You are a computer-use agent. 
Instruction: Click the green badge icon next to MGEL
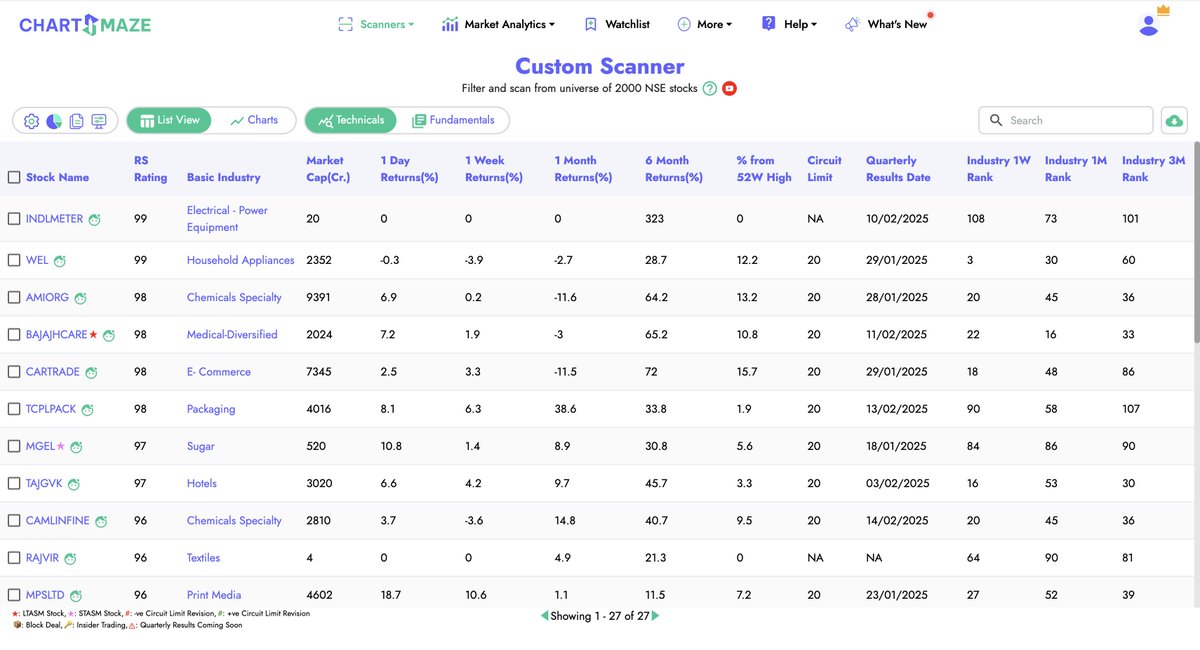pyautogui.click(x=76, y=447)
